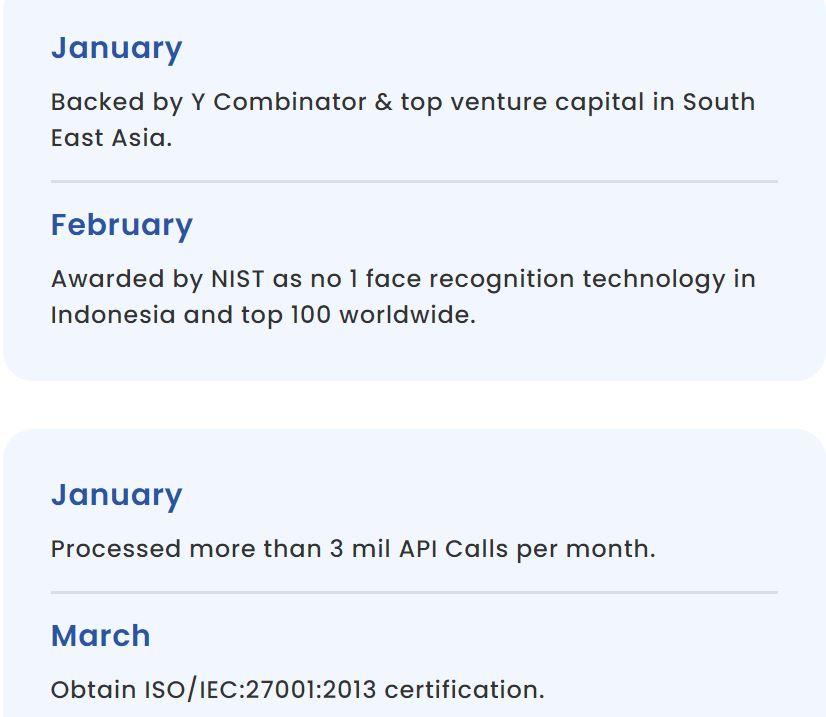The height and width of the screenshot is (717, 826).
Task: Click the "East Asia." line of text
Action: tap(112, 138)
